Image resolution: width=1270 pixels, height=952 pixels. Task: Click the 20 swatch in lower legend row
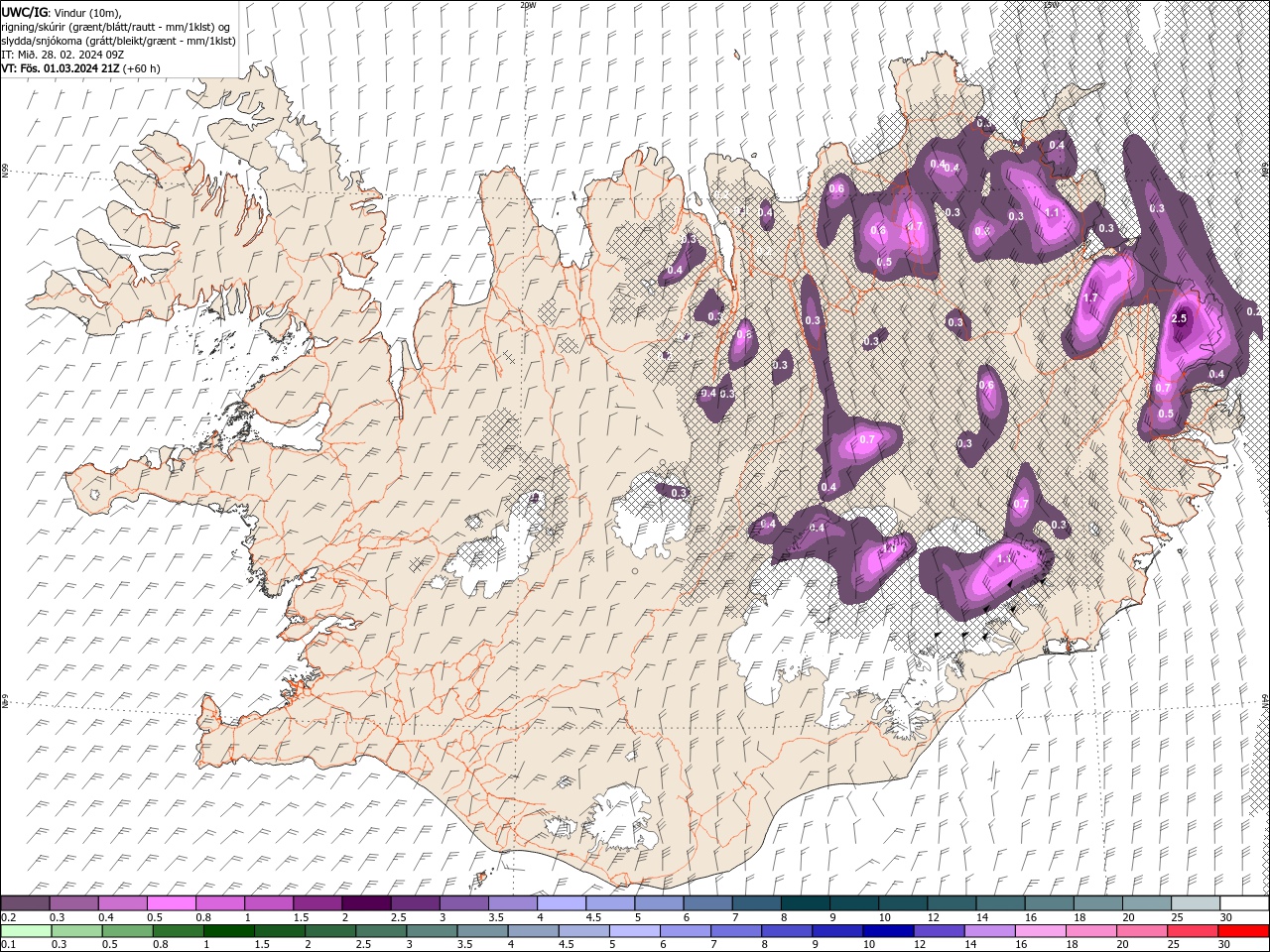point(1143,931)
